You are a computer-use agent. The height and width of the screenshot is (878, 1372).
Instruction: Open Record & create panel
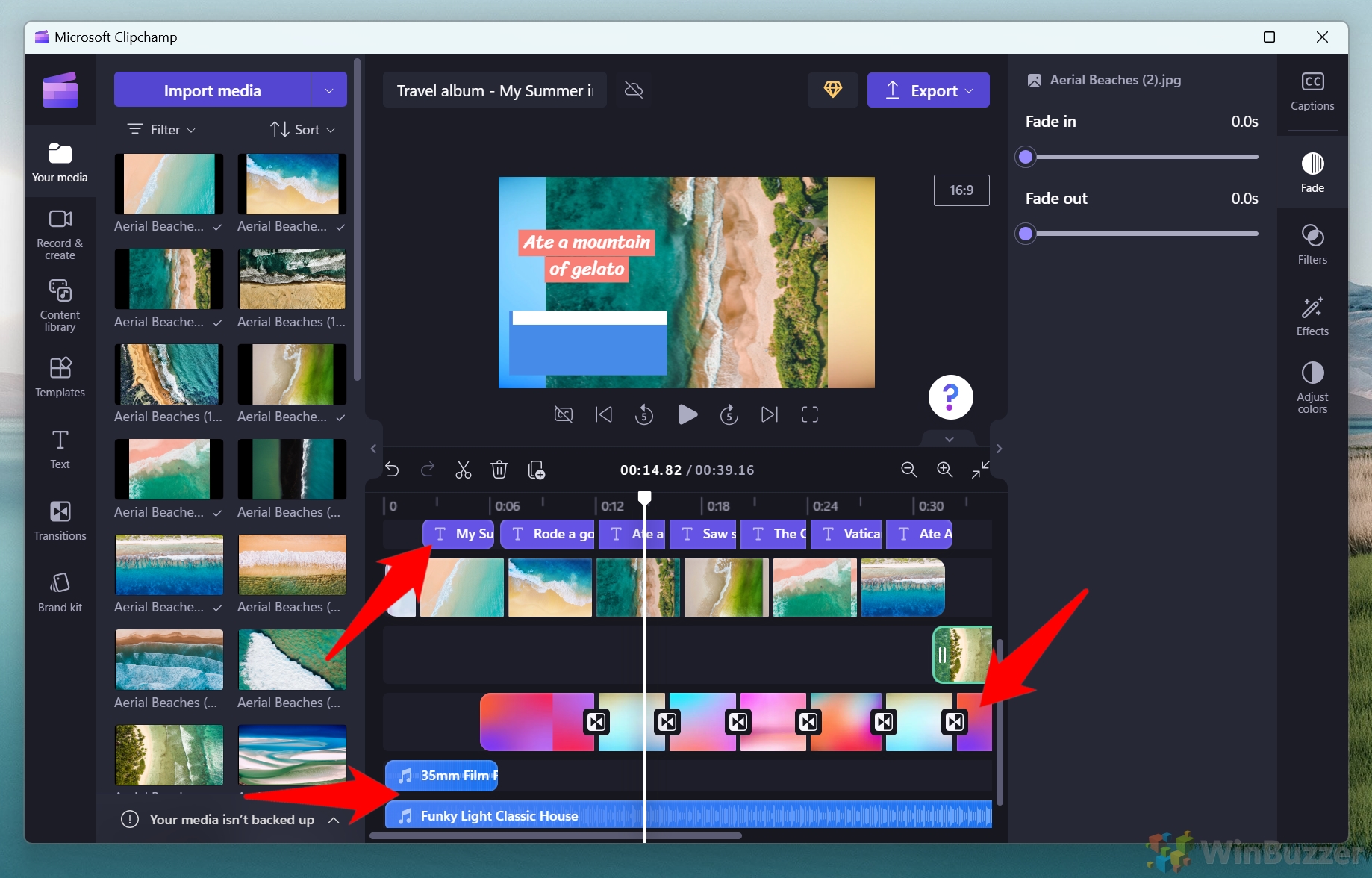coord(60,234)
